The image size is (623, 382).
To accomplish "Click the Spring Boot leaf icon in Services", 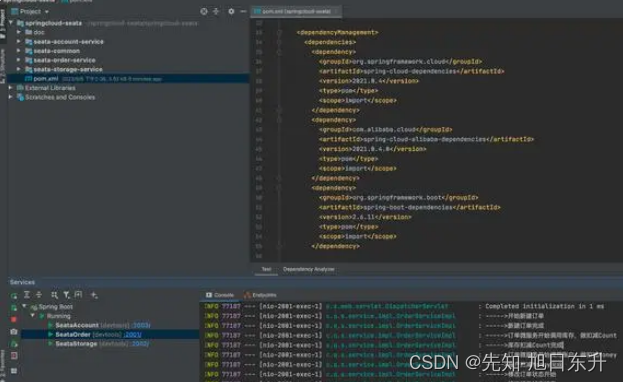I will coord(34,307).
